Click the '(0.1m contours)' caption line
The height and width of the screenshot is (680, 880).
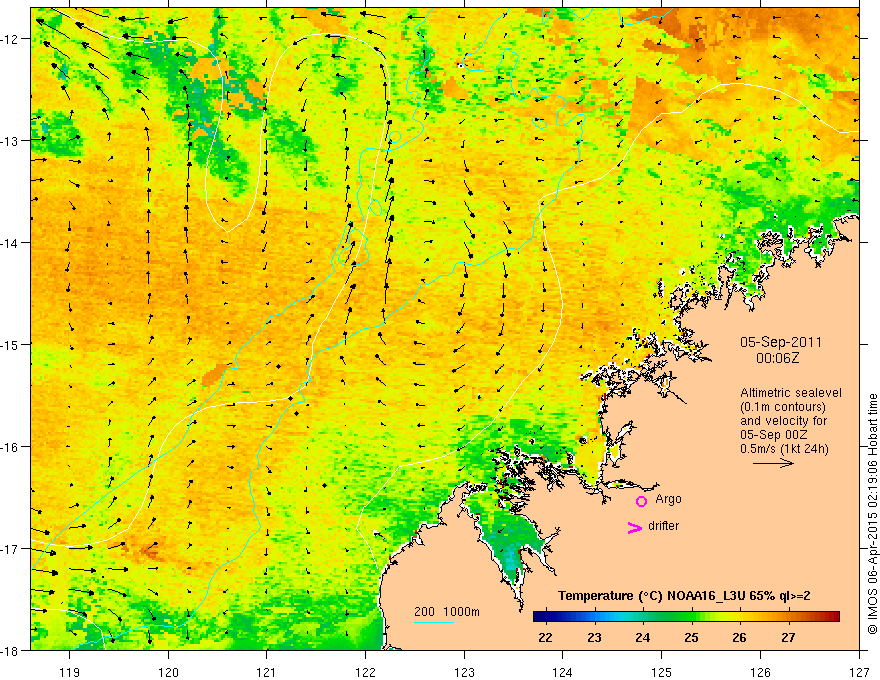pos(783,407)
